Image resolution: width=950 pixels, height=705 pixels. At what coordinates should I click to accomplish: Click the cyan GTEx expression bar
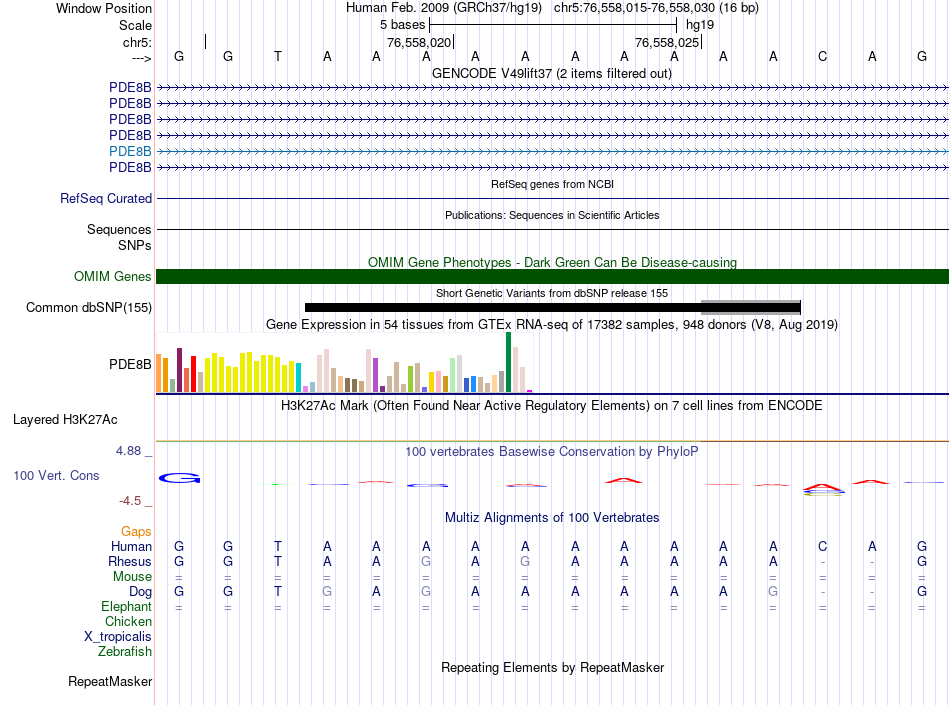[298, 377]
